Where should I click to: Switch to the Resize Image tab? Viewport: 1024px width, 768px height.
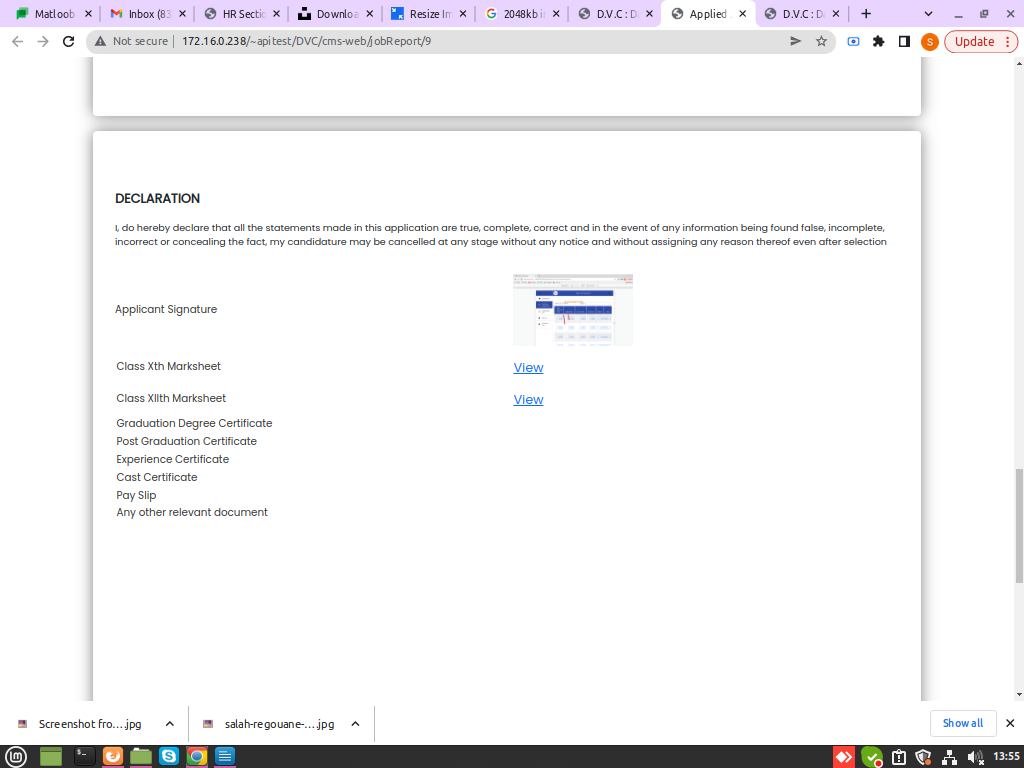click(x=430, y=14)
